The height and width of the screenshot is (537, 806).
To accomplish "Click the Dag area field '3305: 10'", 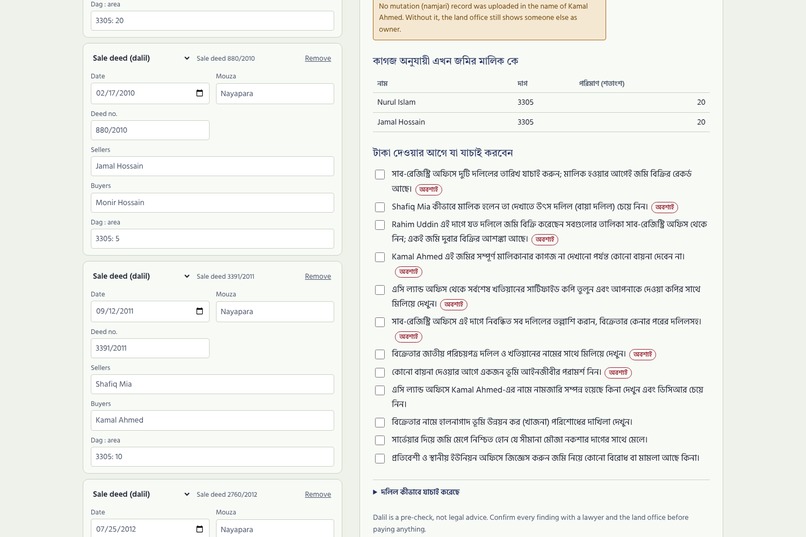I will (212, 456).
